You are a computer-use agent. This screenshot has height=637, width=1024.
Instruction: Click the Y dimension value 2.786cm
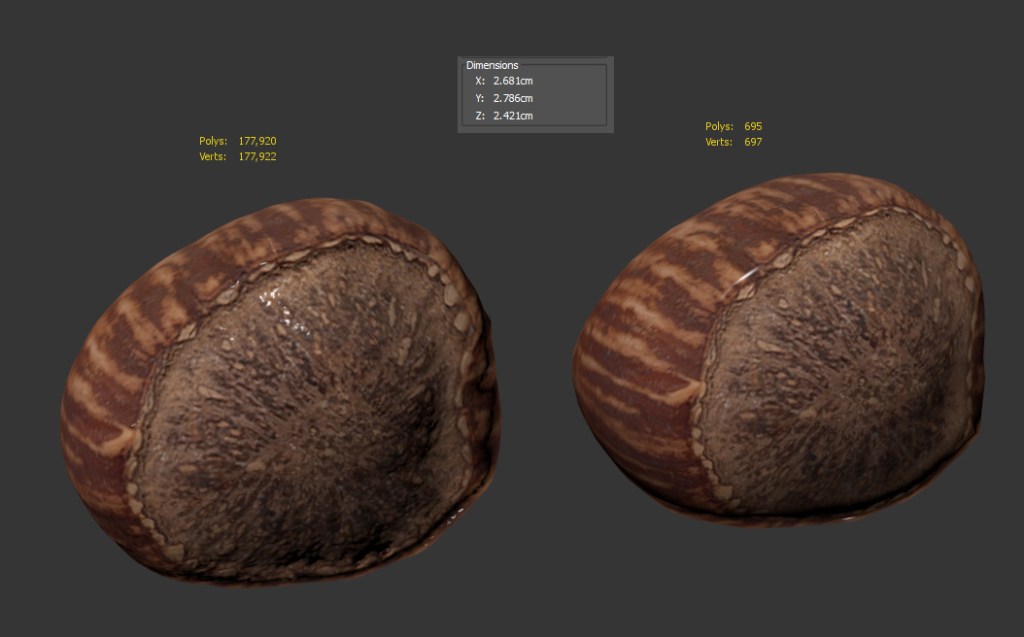point(512,98)
